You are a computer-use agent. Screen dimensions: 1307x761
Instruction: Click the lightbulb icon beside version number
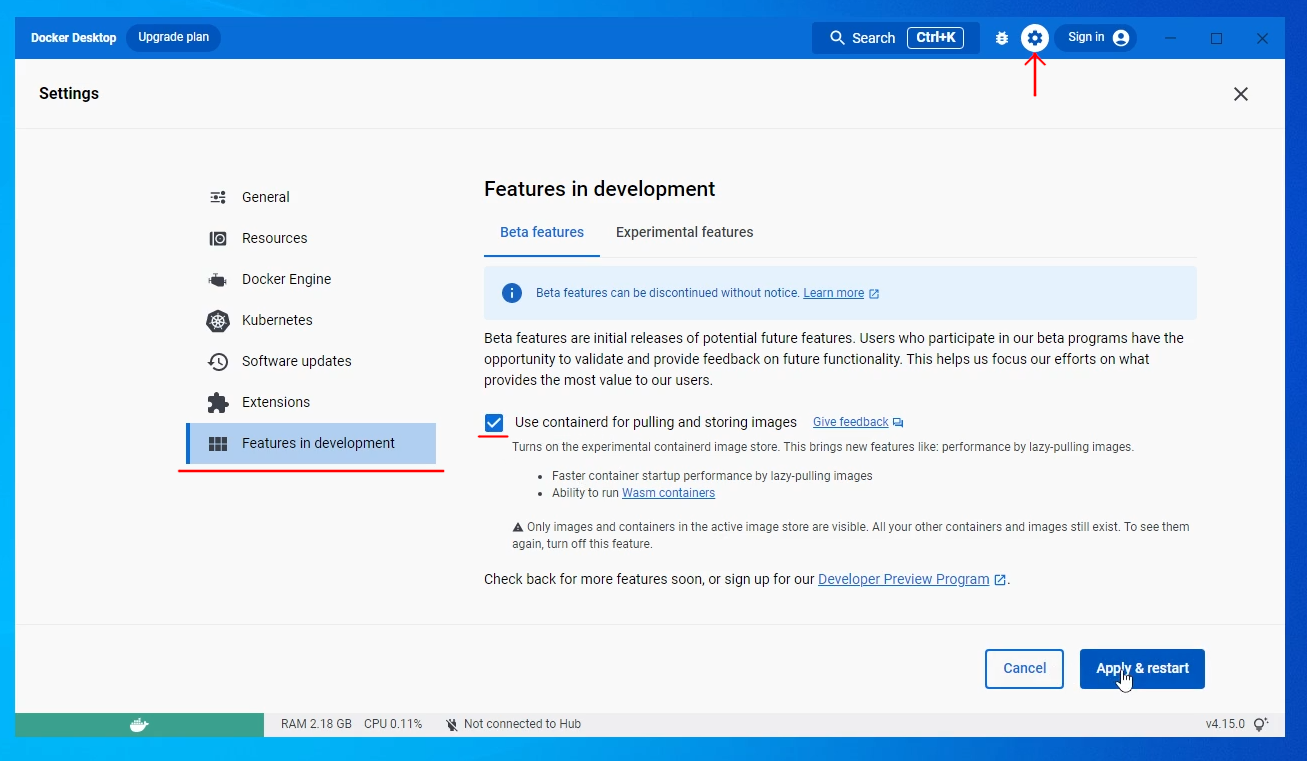(1261, 724)
